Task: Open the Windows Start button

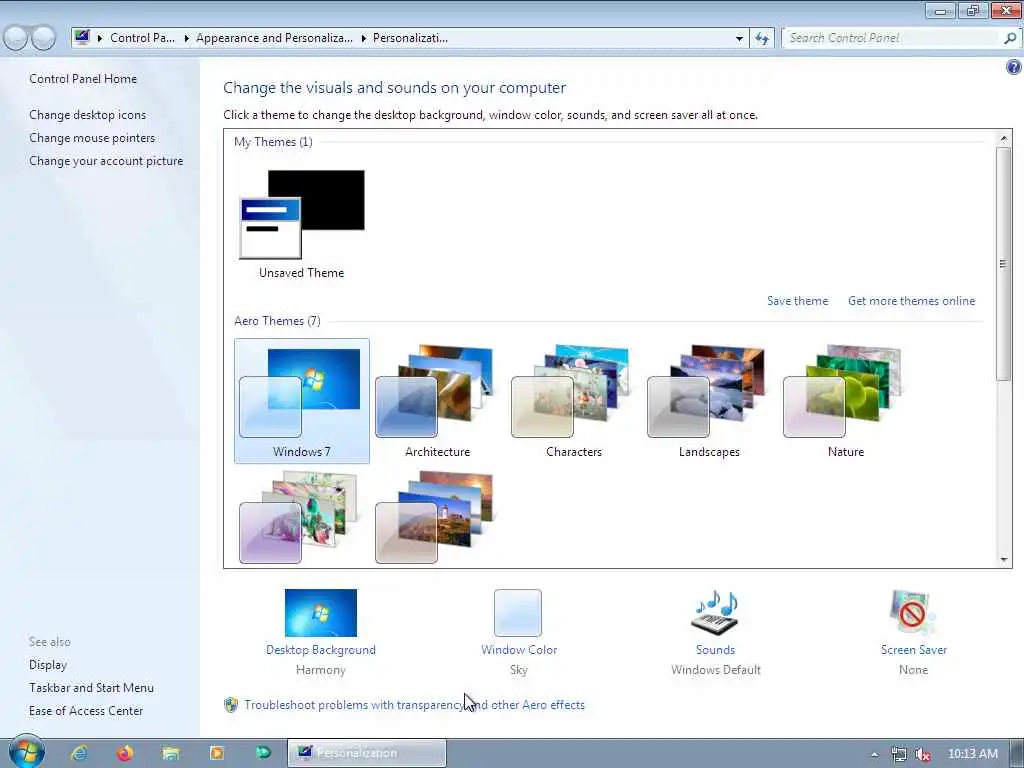Action: [25, 752]
